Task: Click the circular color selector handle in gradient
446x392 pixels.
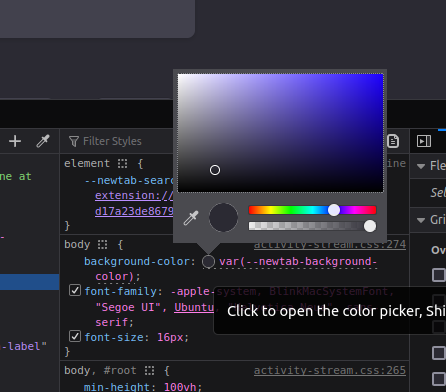Action: pos(215,170)
